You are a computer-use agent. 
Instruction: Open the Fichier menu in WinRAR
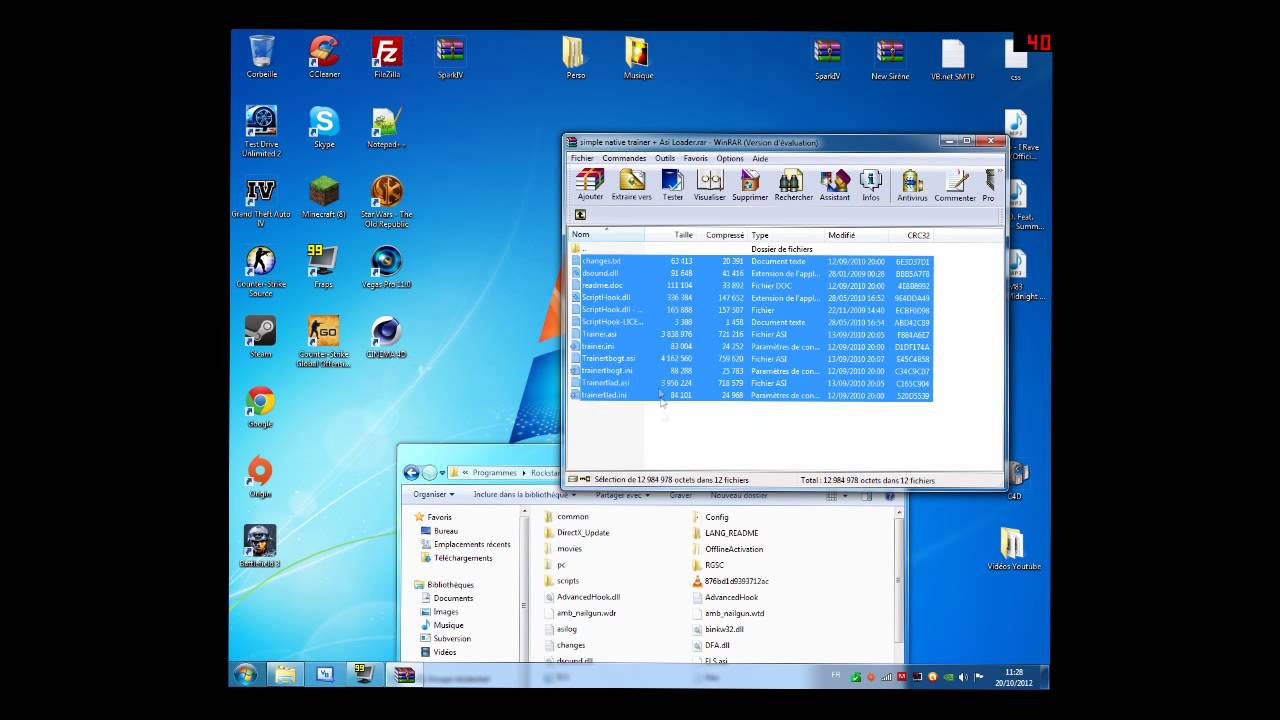[x=582, y=158]
